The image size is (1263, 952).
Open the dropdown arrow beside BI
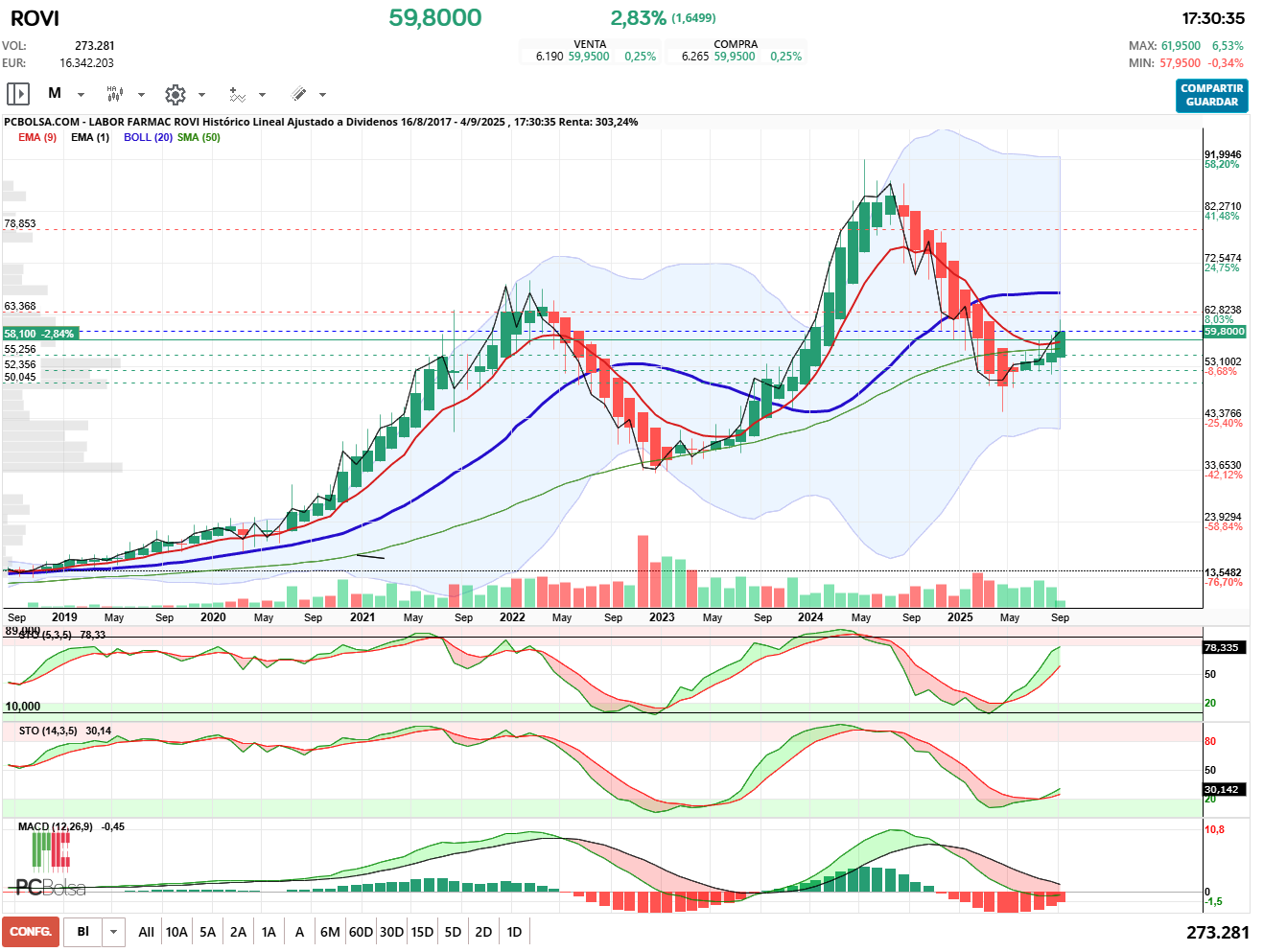click(114, 932)
